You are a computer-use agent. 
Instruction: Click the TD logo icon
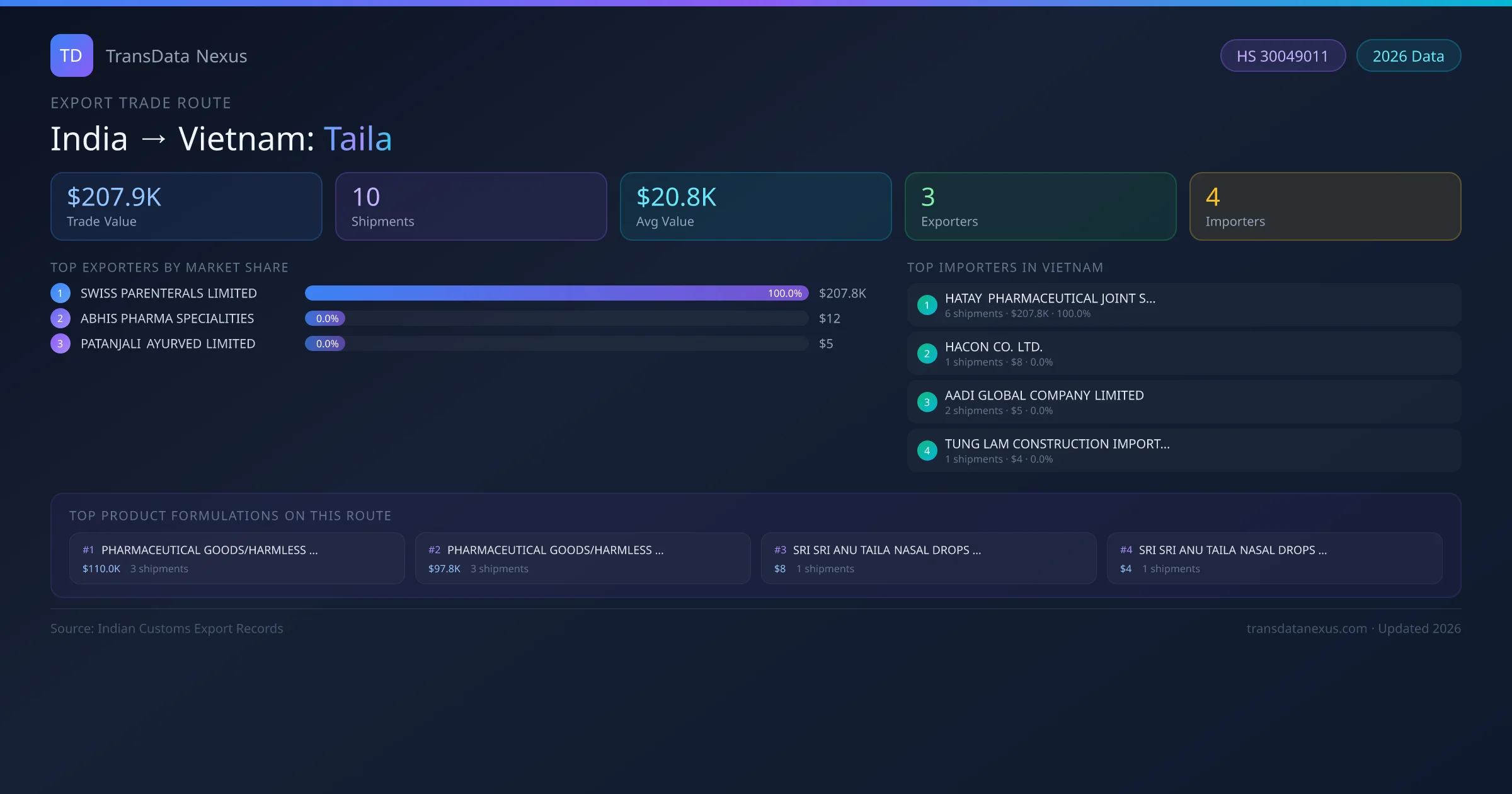[71, 55]
